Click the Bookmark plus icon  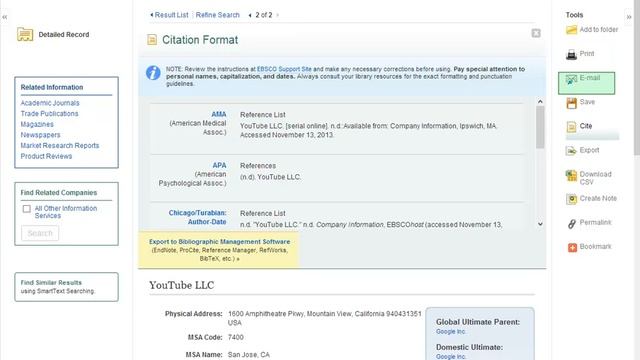(572, 247)
